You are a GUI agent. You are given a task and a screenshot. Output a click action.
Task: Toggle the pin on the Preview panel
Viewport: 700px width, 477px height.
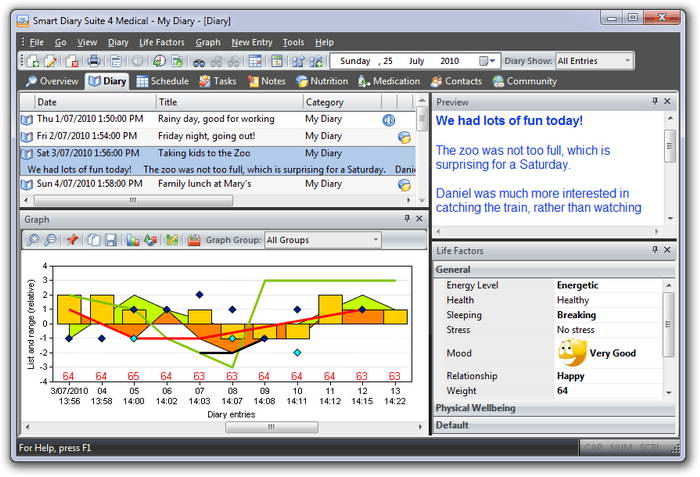pyautogui.click(x=655, y=101)
